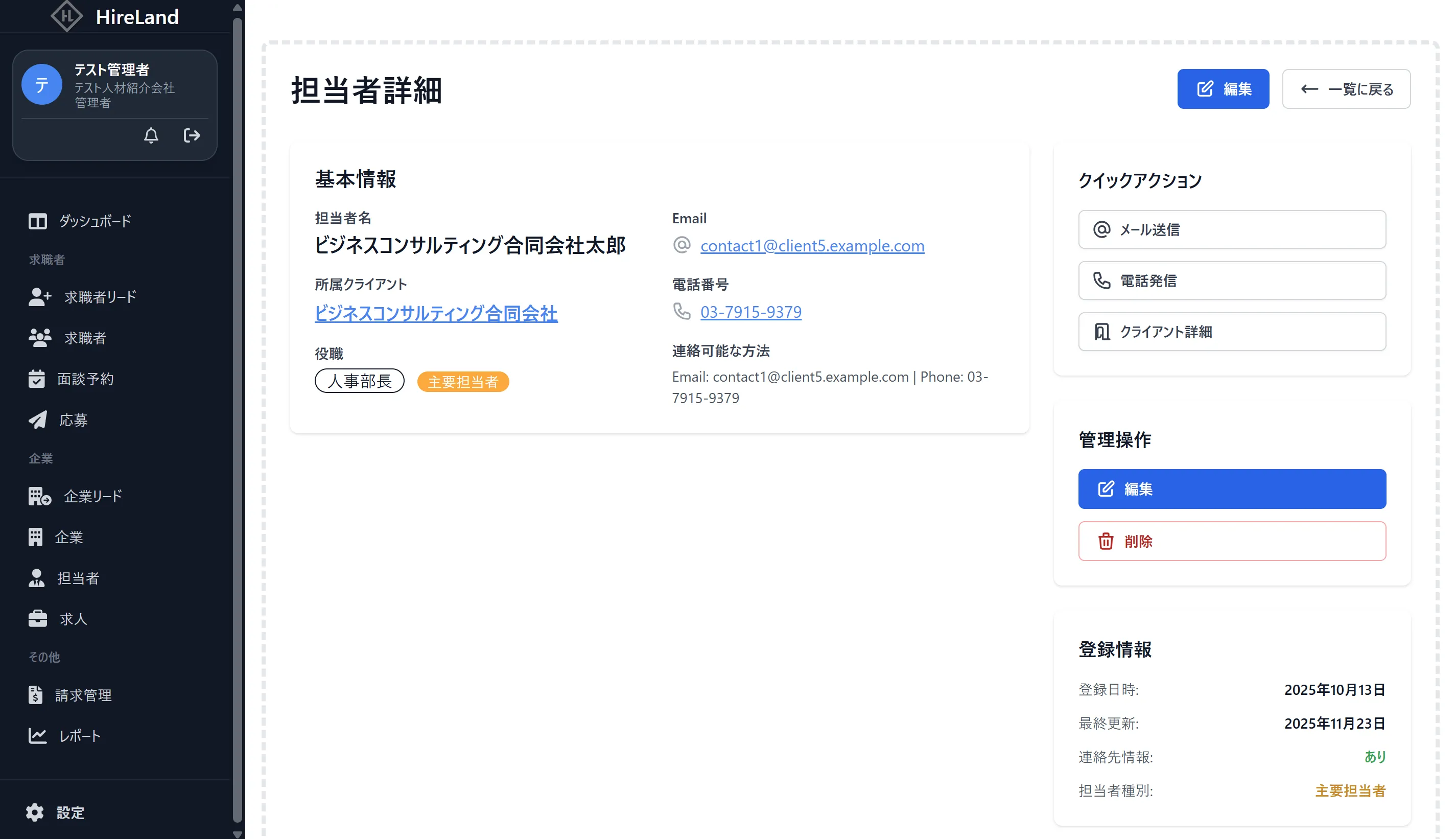Click the メール送信 quick action

point(1232,229)
